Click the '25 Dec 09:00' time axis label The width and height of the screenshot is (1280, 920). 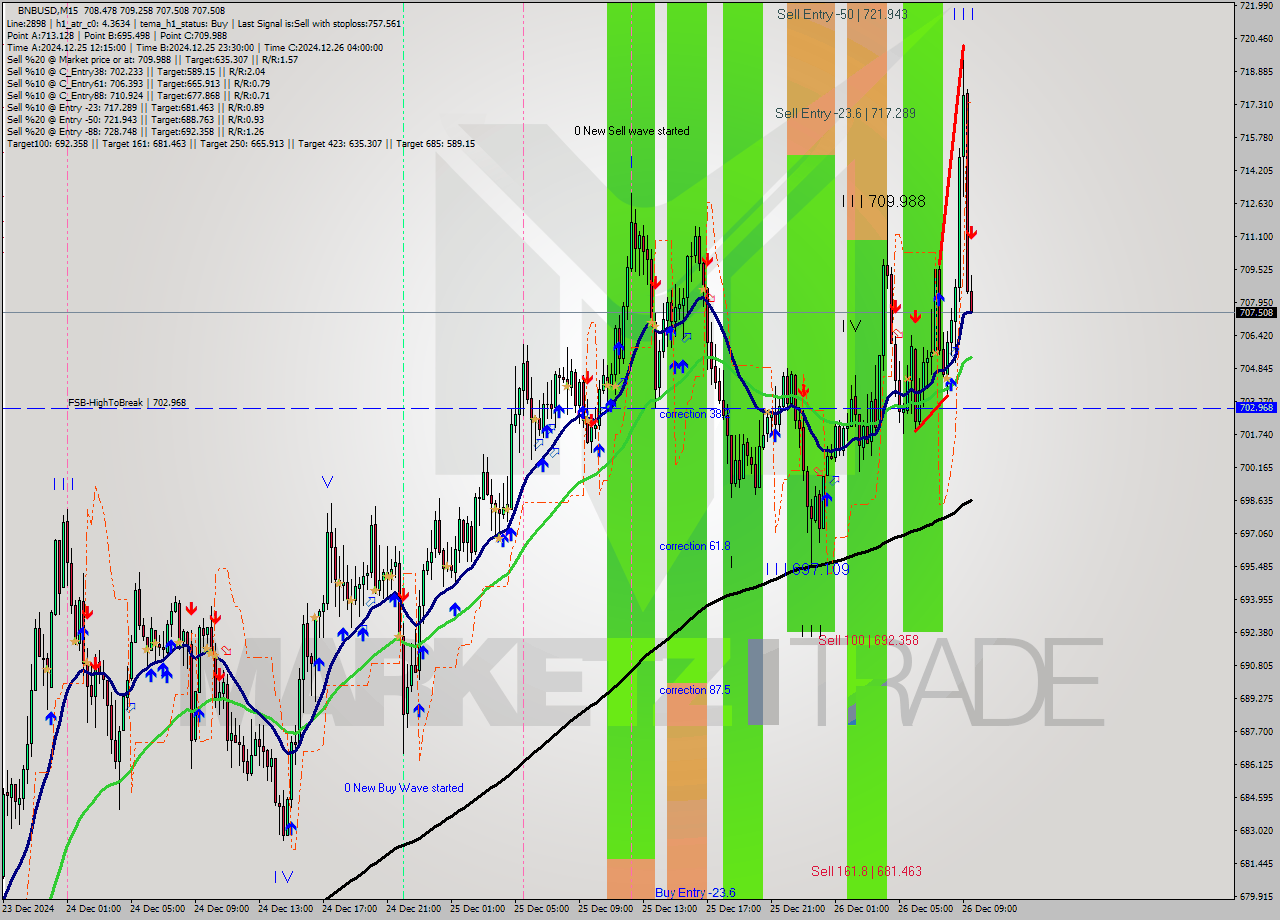point(605,909)
